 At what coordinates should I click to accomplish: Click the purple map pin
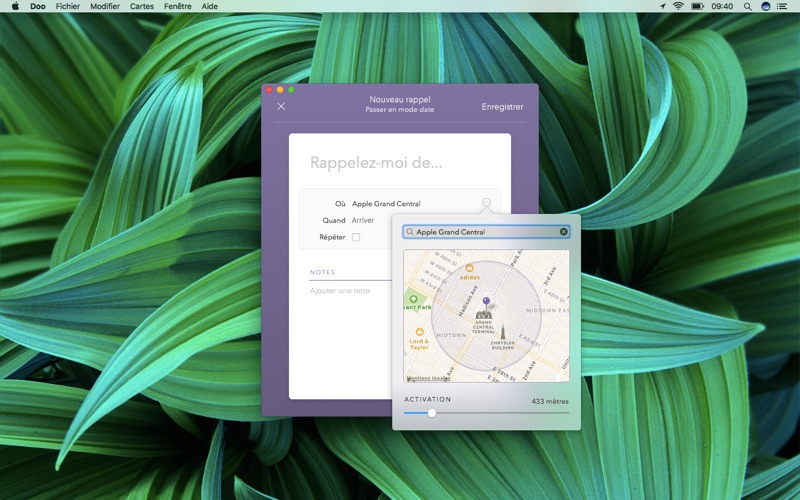486,302
